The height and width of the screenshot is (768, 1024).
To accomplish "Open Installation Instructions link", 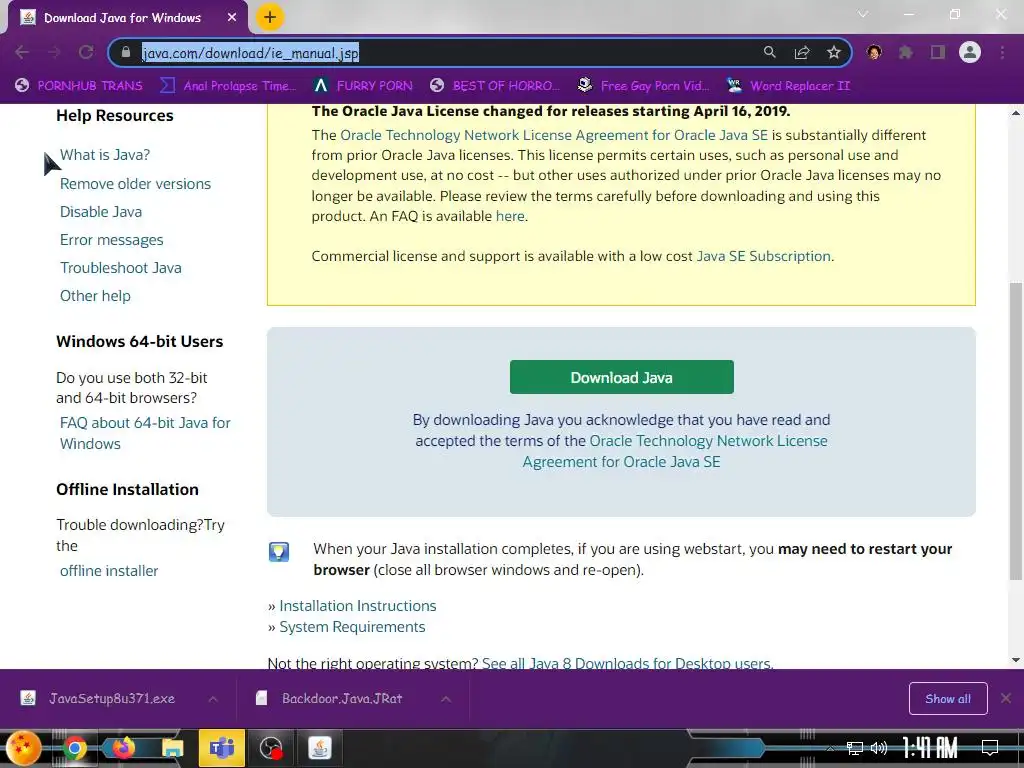I will (357, 606).
